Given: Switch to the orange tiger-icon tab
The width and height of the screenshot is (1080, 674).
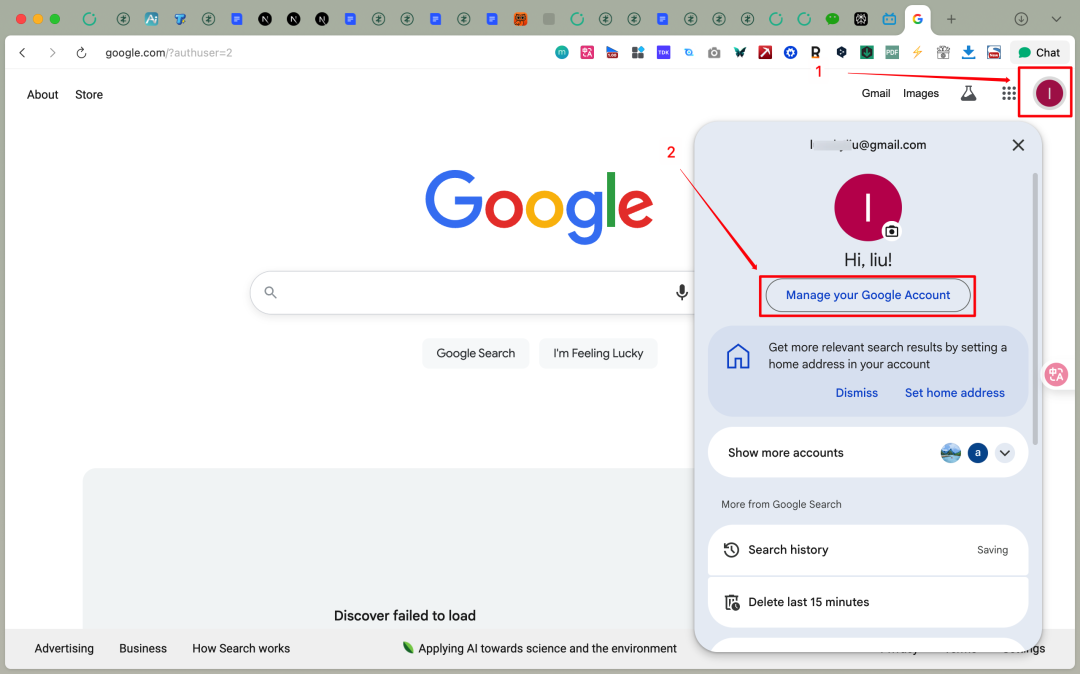Looking at the screenshot, I should [x=520, y=19].
